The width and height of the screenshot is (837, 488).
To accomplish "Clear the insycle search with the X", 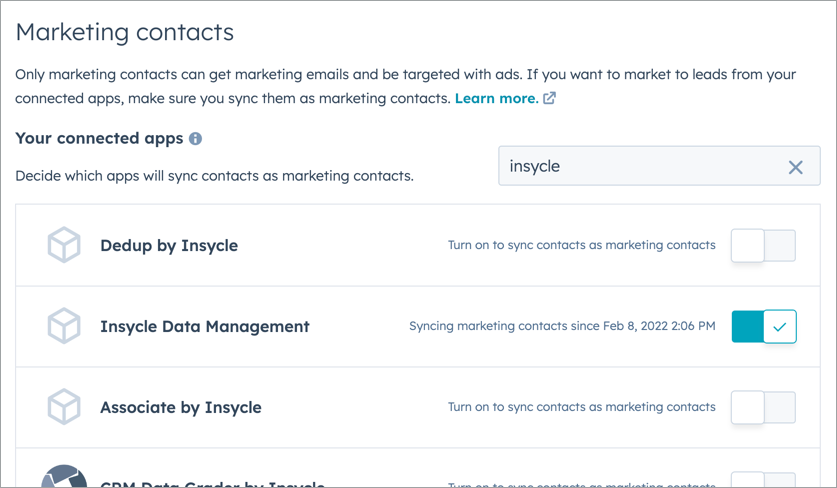I will [795, 167].
